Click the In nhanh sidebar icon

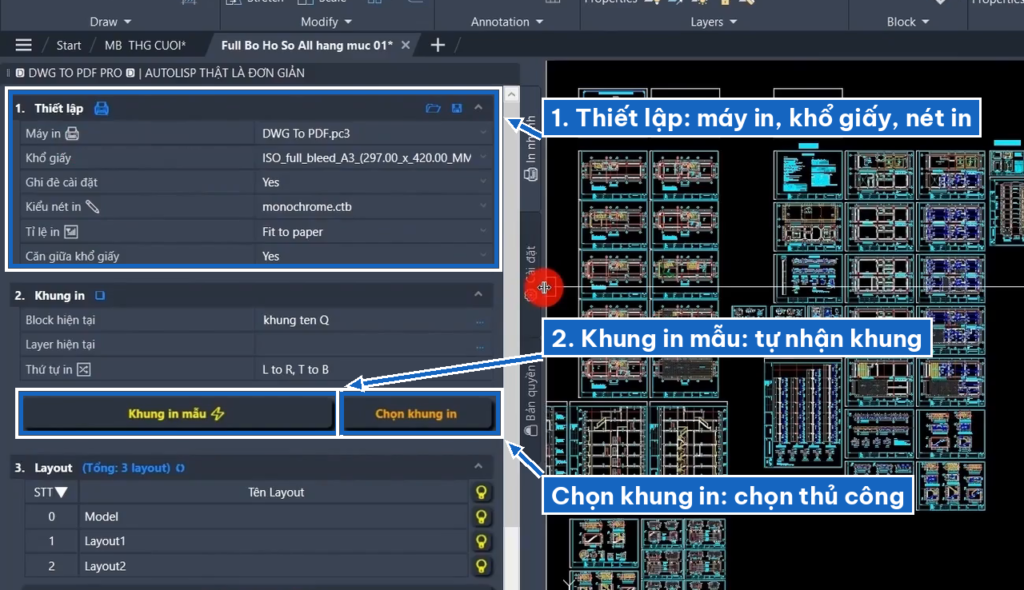(x=531, y=174)
